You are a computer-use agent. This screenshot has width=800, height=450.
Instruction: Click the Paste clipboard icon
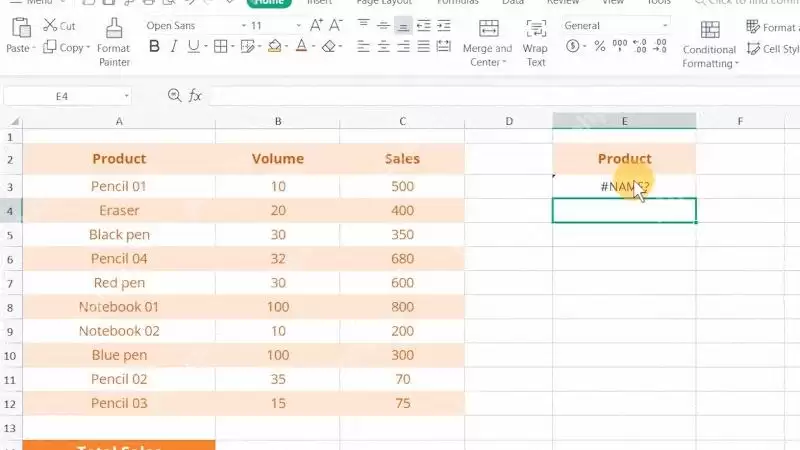pos(21,28)
